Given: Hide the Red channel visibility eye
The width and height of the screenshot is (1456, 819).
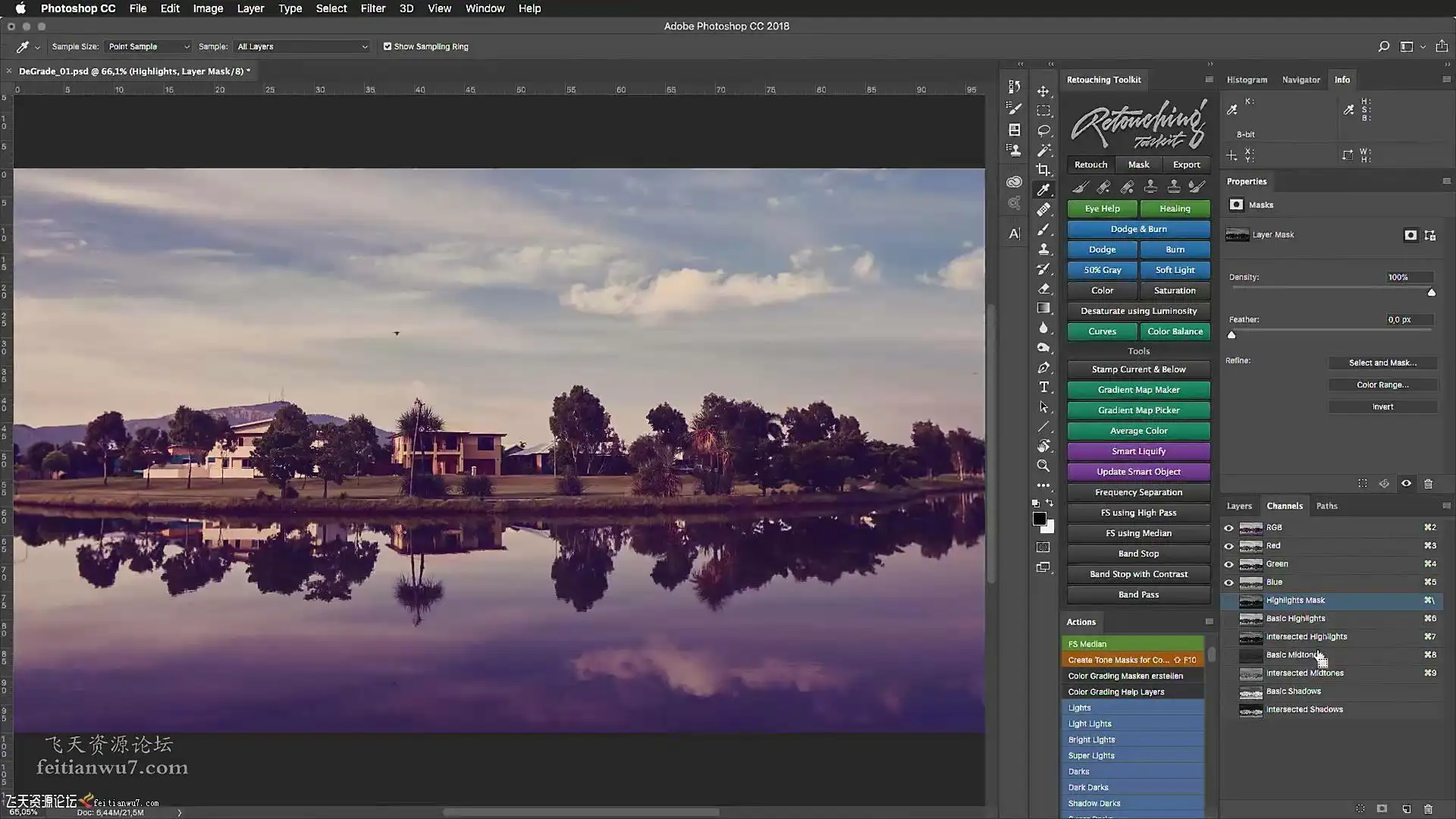Looking at the screenshot, I should 1228,546.
